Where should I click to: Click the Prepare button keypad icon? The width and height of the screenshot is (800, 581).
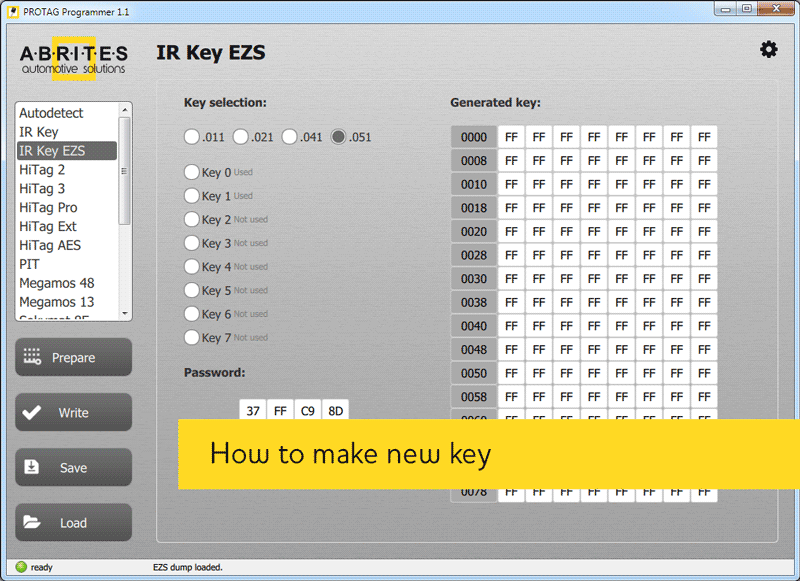[32, 357]
